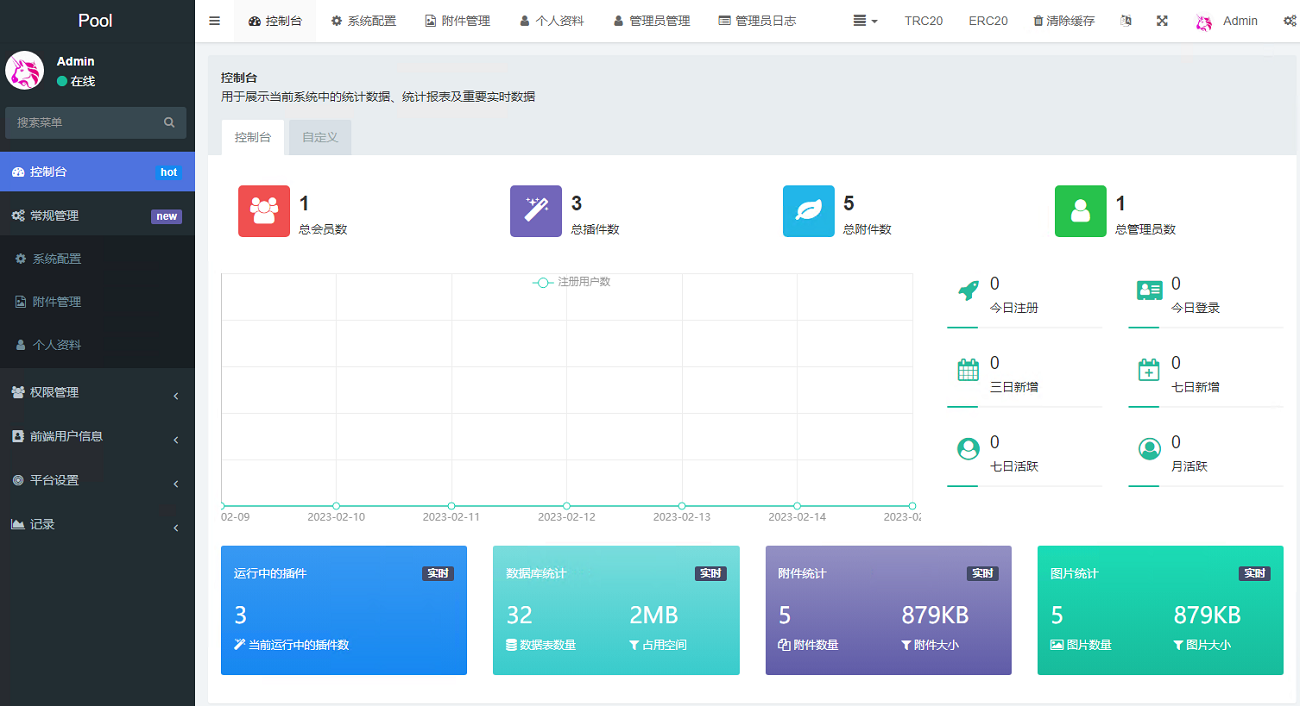The height and width of the screenshot is (706, 1300).
Task: Click the hamburger sidebar toggle icon
Action: [214, 21]
